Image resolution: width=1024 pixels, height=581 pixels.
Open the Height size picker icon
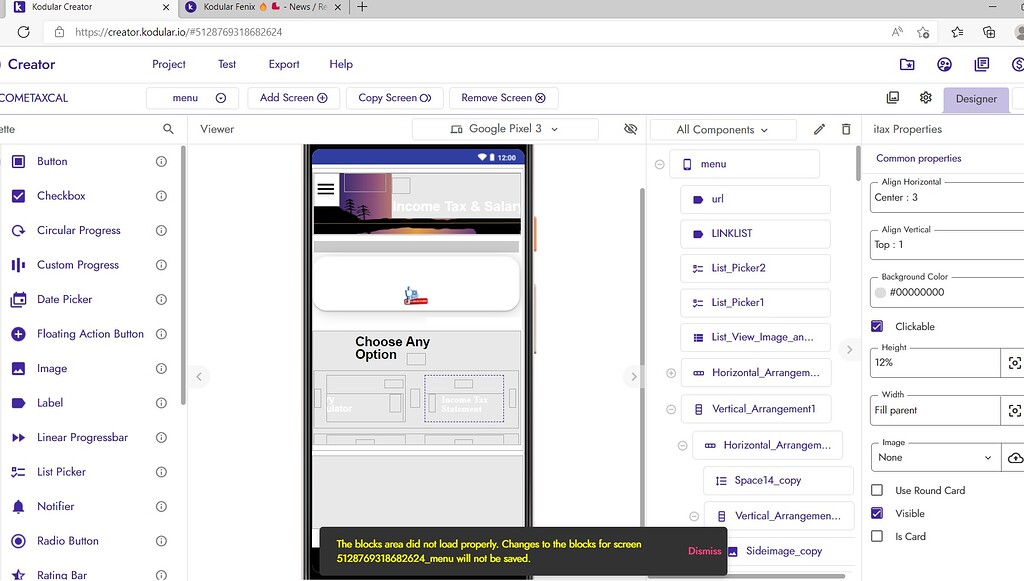pyautogui.click(x=1014, y=363)
